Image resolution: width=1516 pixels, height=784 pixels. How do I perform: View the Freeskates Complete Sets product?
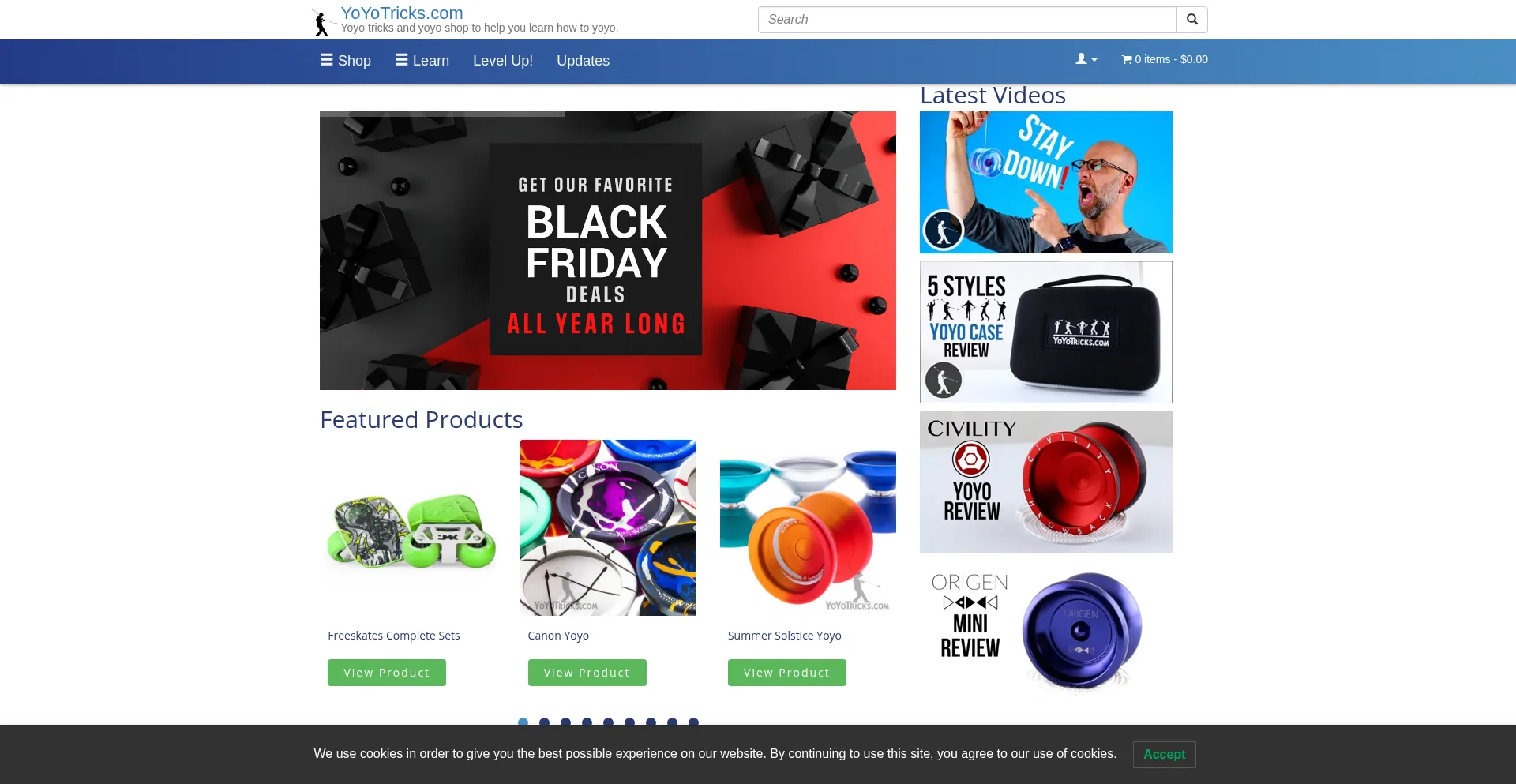click(x=387, y=673)
